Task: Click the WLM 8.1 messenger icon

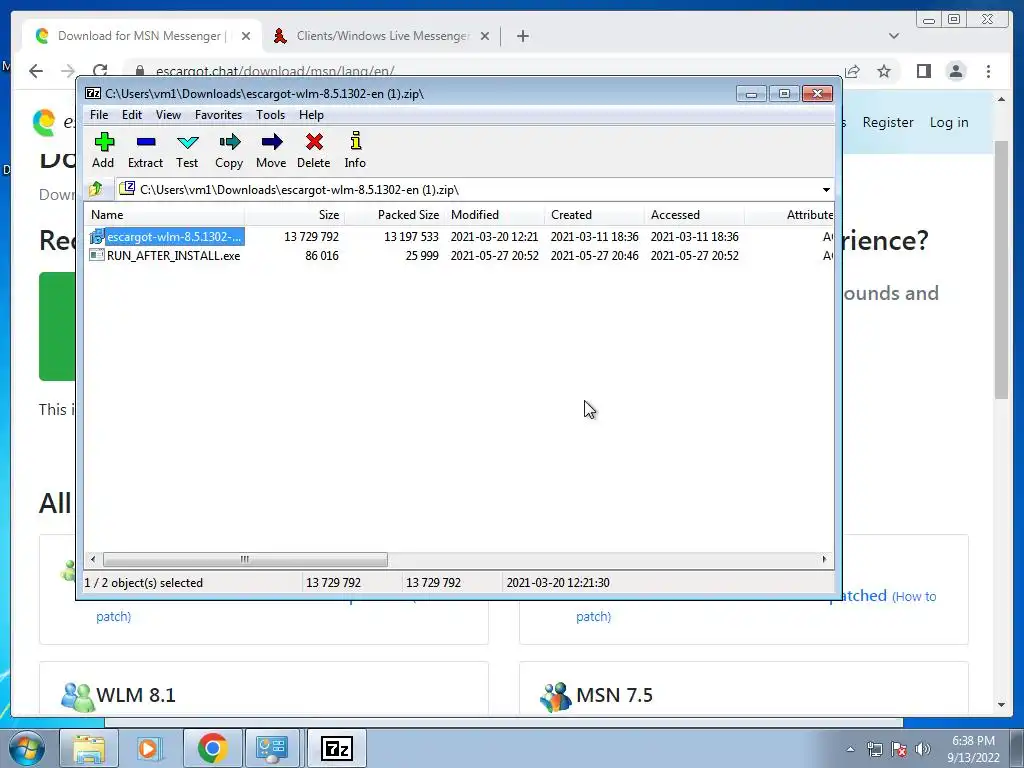Action: point(78,697)
